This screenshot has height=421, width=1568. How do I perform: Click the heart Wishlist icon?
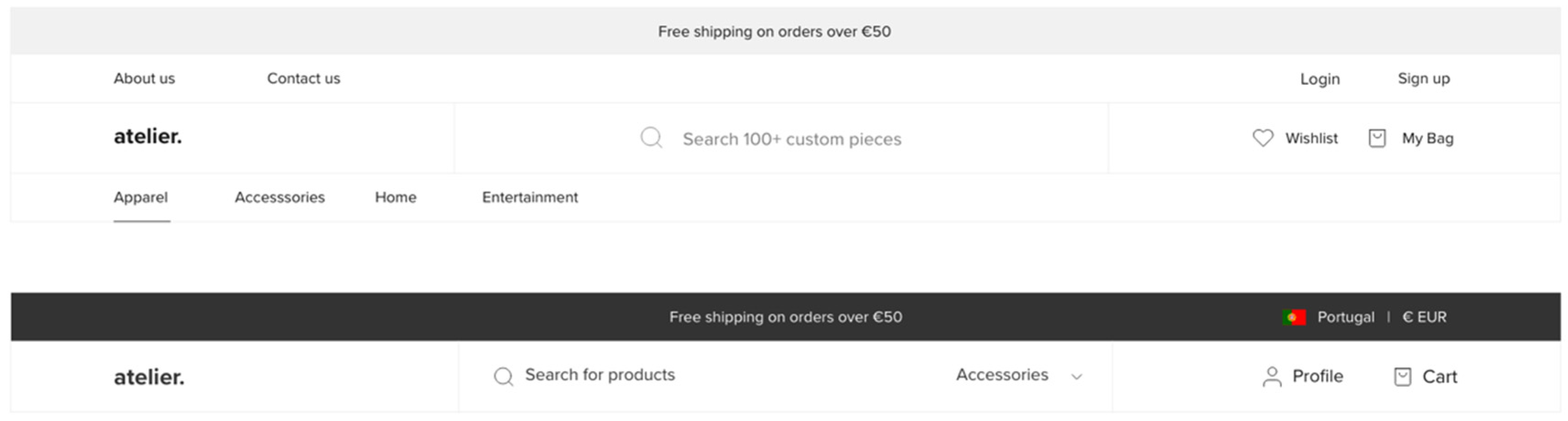(x=1262, y=138)
